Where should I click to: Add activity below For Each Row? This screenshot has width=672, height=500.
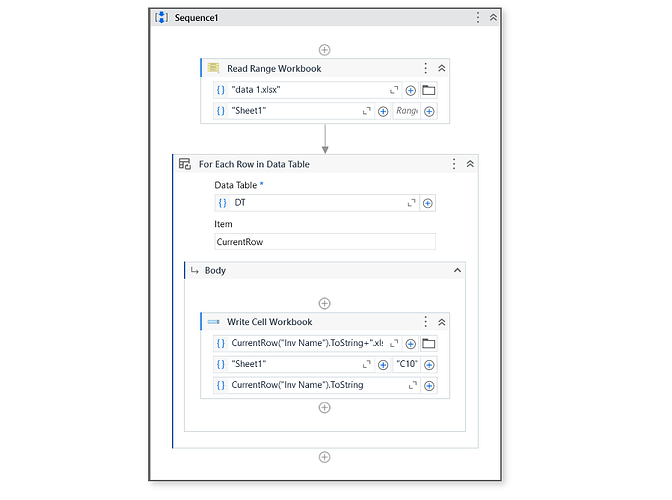point(324,457)
